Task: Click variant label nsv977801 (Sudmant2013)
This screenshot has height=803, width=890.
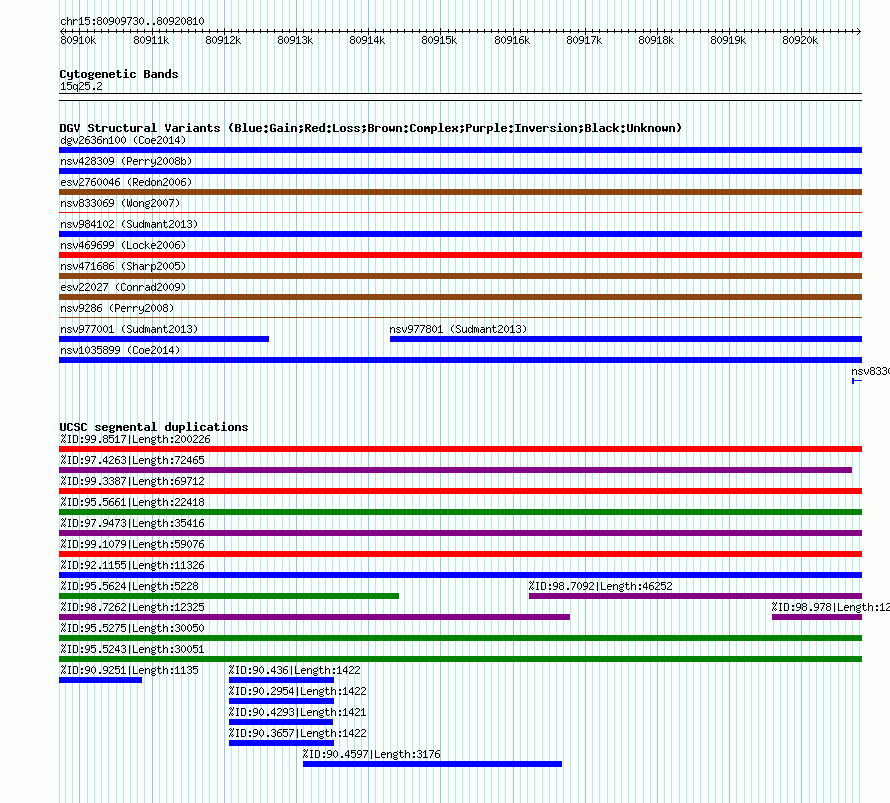Action: [x=458, y=329]
